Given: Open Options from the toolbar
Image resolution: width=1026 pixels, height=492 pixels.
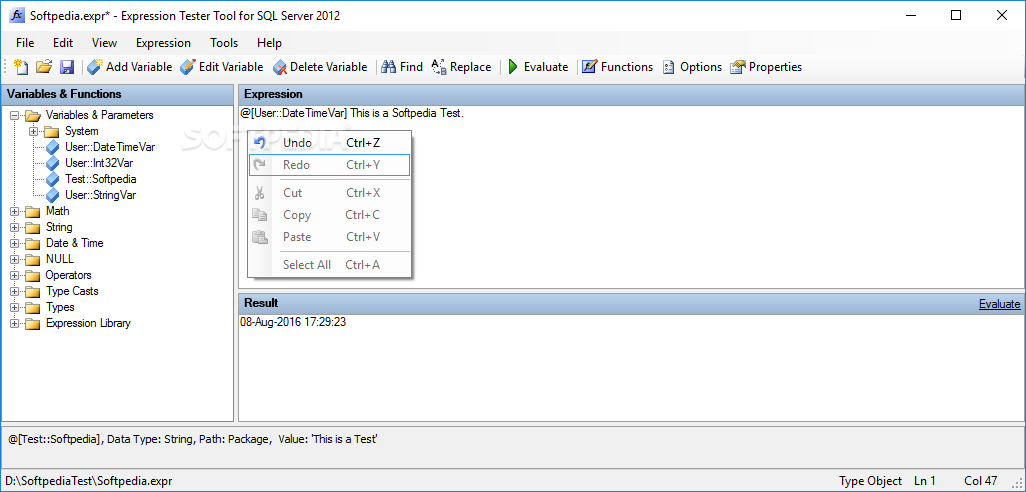Looking at the screenshot, I should [x=692, y=67].
